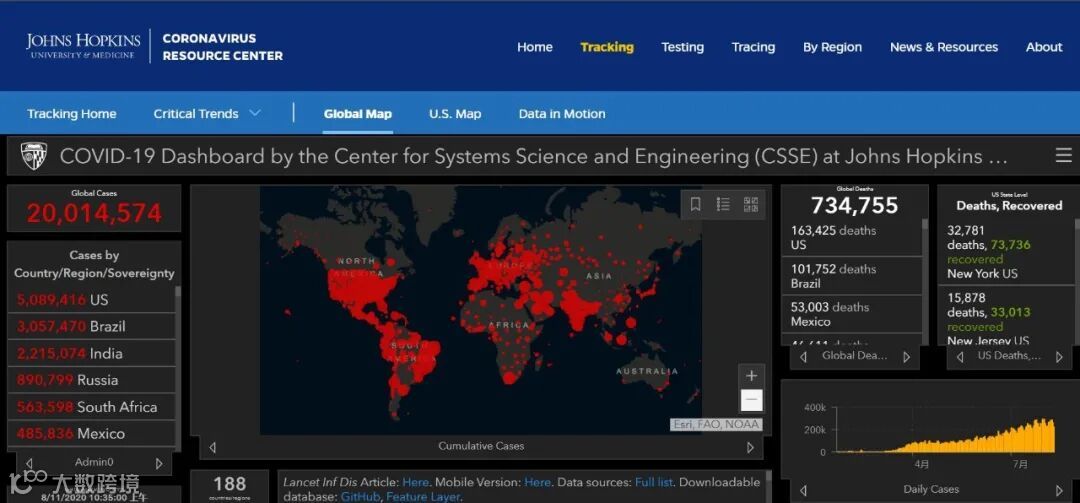Open the About nav item
This screenshot has width=1080, height=503.
tap(1044, 47)
